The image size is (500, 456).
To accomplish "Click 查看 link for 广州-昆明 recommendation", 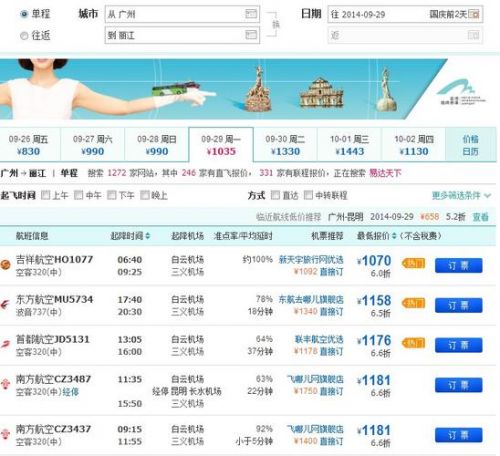I will [x=481, y=217].
